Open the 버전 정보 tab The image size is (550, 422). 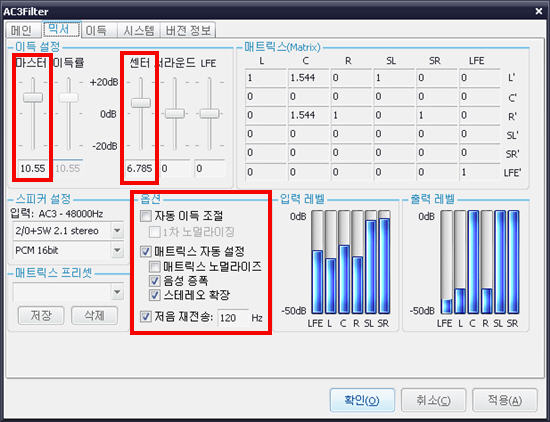[188, 31]
